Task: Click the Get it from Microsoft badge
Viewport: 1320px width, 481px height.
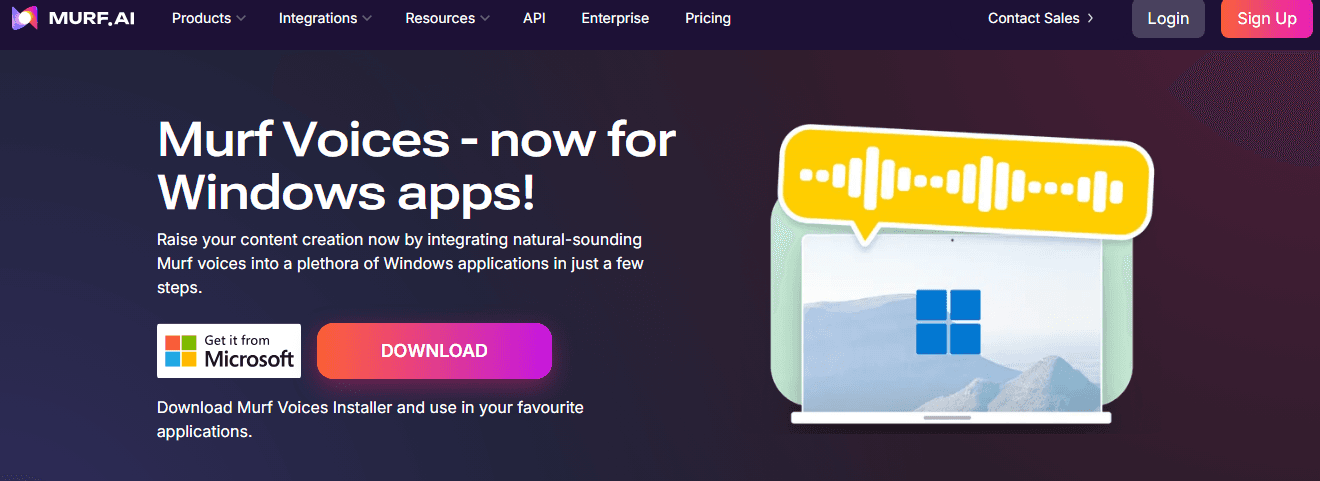Action: (x=229, y=351)
